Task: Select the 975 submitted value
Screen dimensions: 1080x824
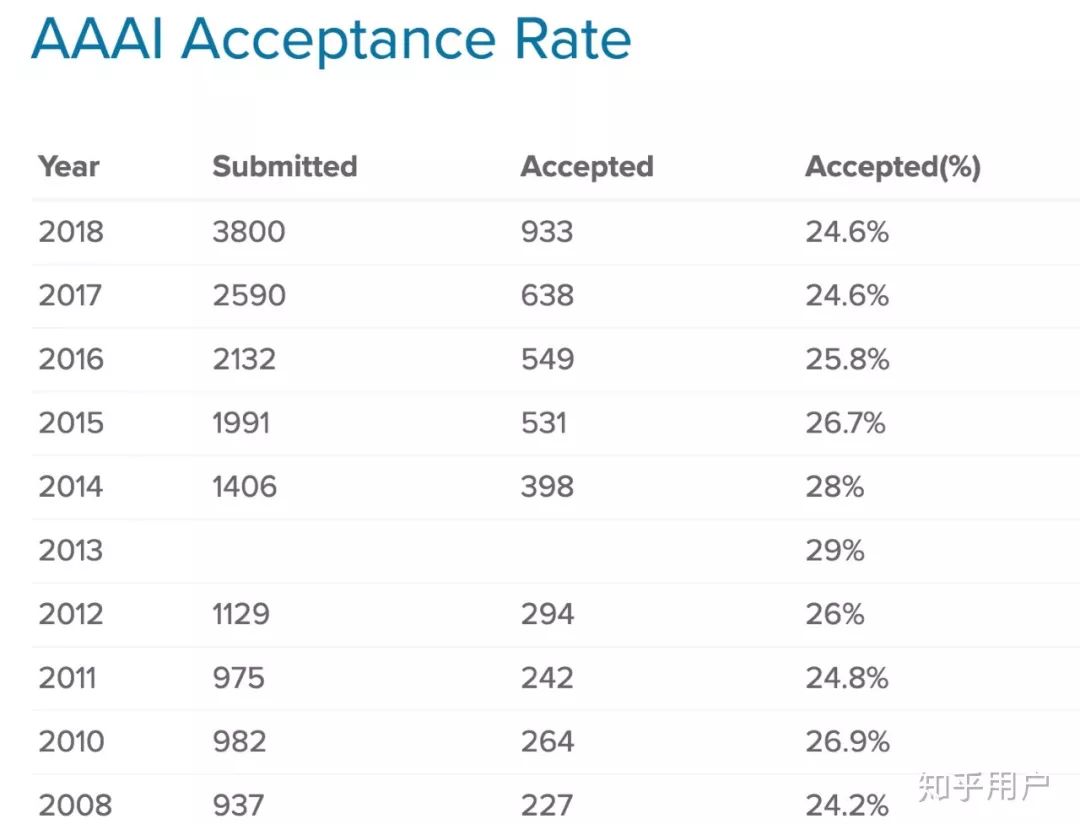Action: [x=238, y=678]
